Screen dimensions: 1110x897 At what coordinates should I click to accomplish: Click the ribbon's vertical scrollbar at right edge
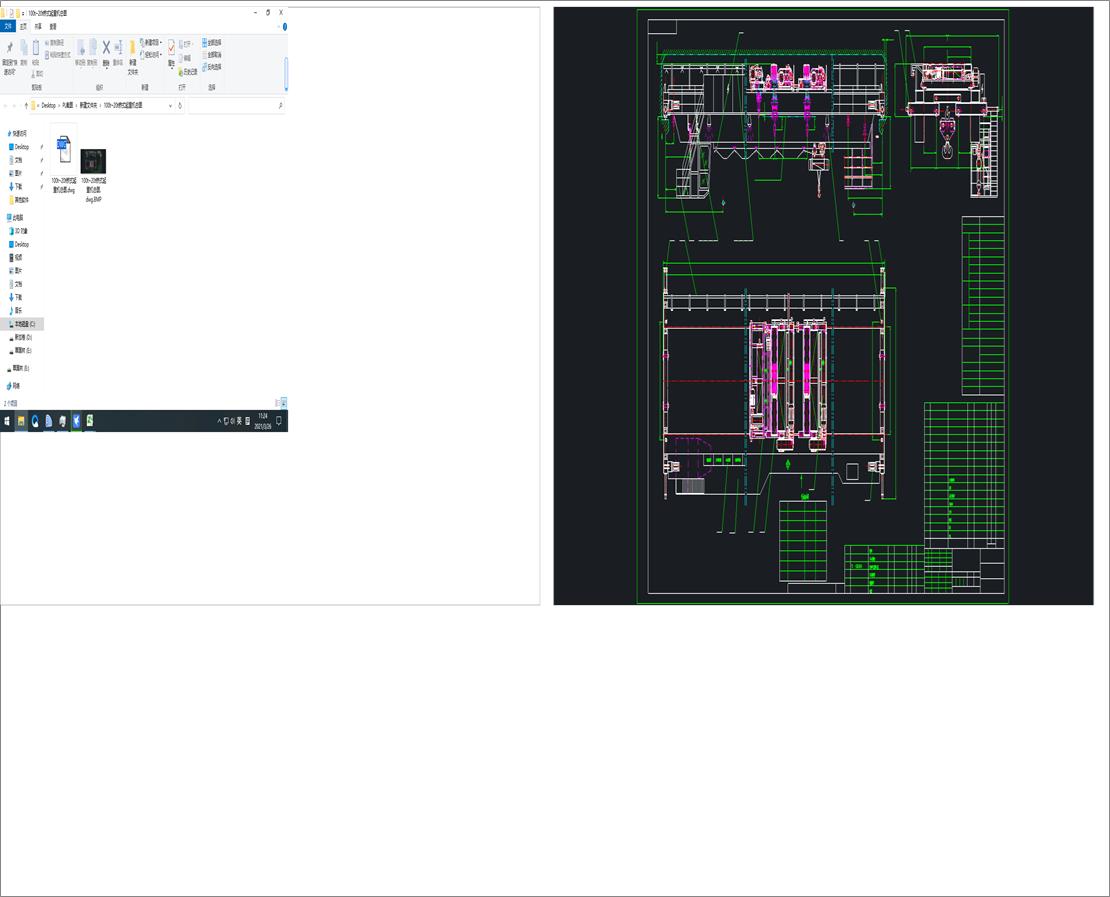(x=286, y=74)
